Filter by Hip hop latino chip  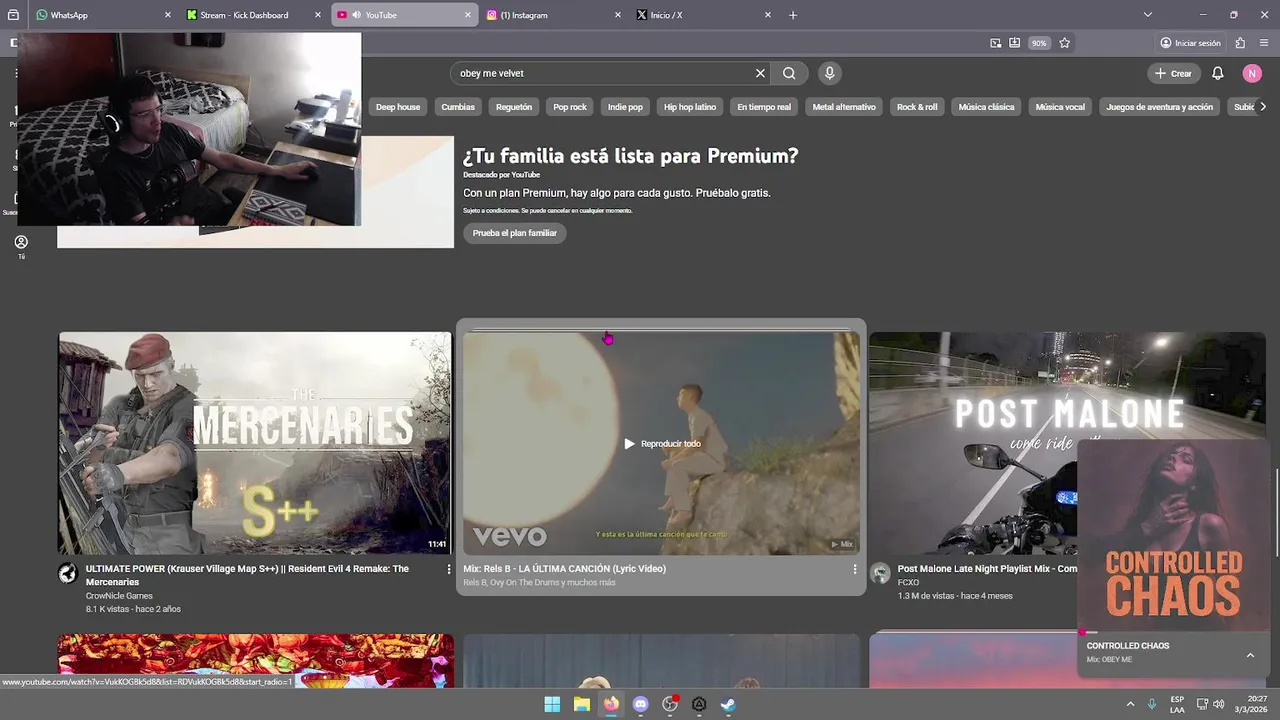pyautogui.click(x=690, y=107)
